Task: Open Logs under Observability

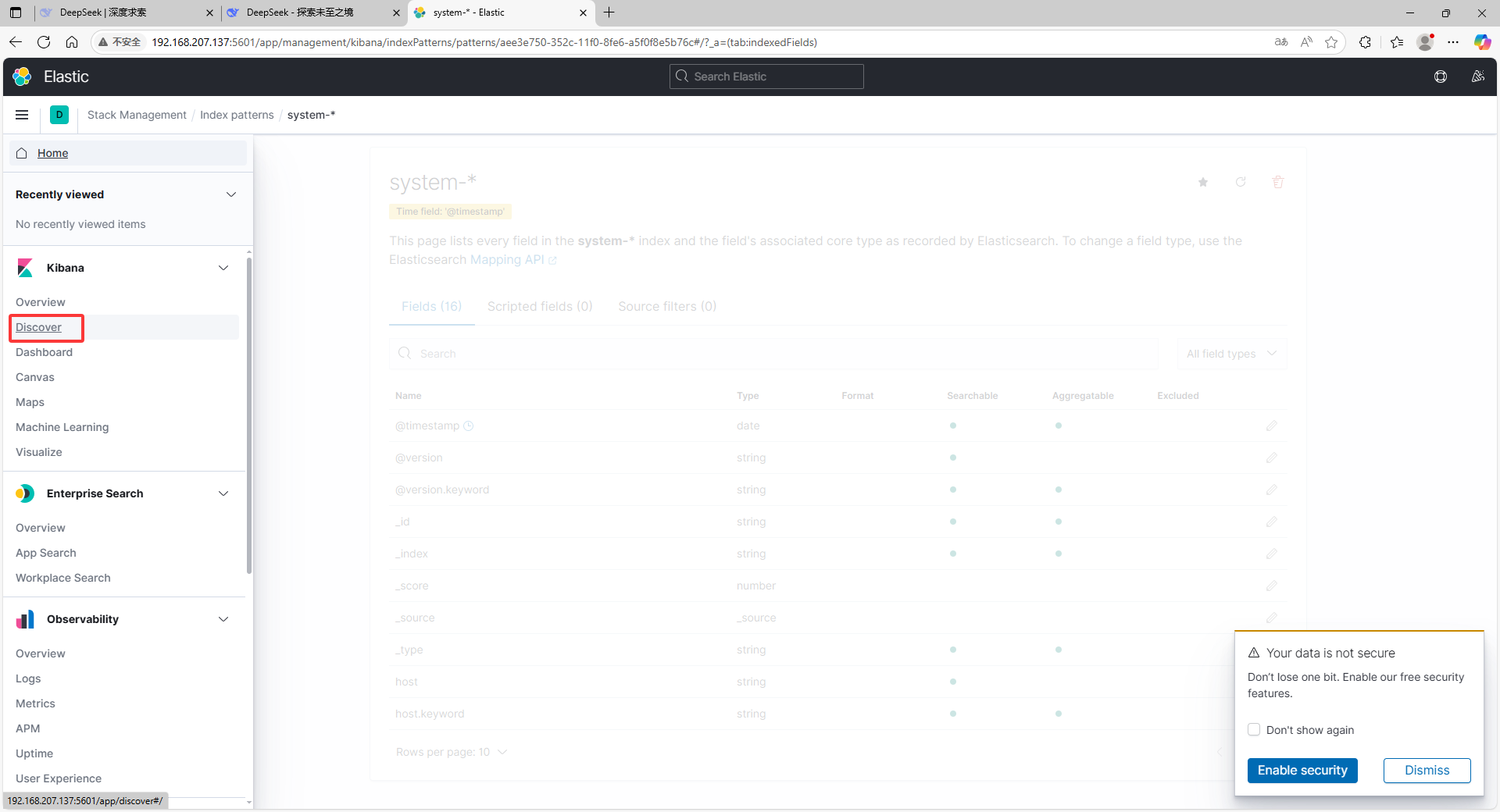Action: tap(28, 678)
